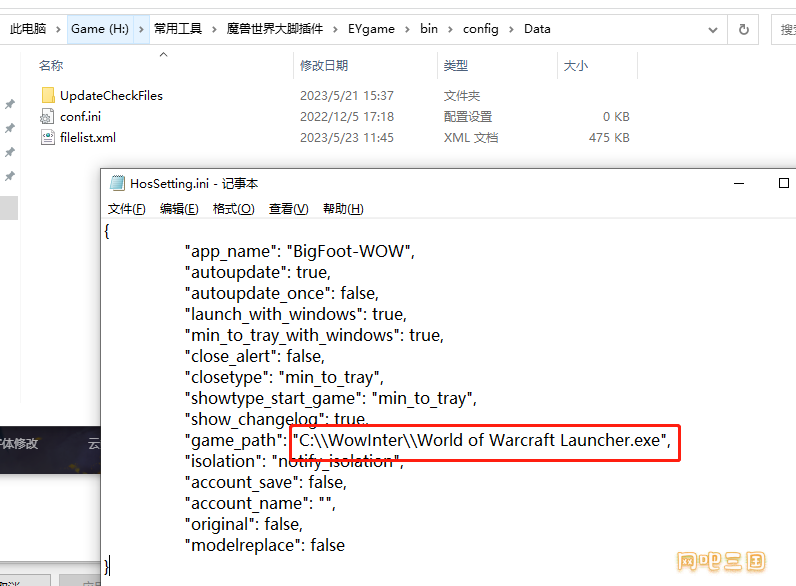Open the address bar history dropdown
The width and height of the screenshot is (796, 586).
(713, 30)
